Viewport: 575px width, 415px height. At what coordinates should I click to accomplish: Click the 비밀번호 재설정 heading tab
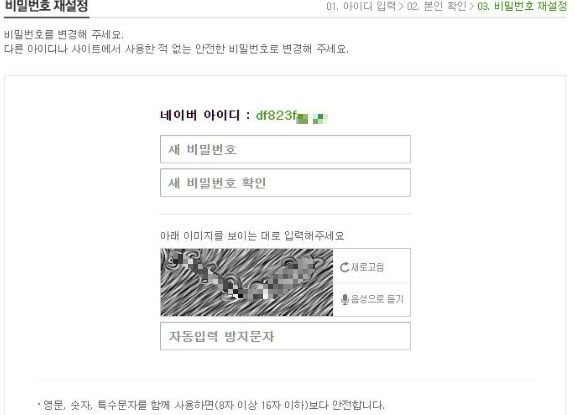pyautogui.click(x=46, y=7)
